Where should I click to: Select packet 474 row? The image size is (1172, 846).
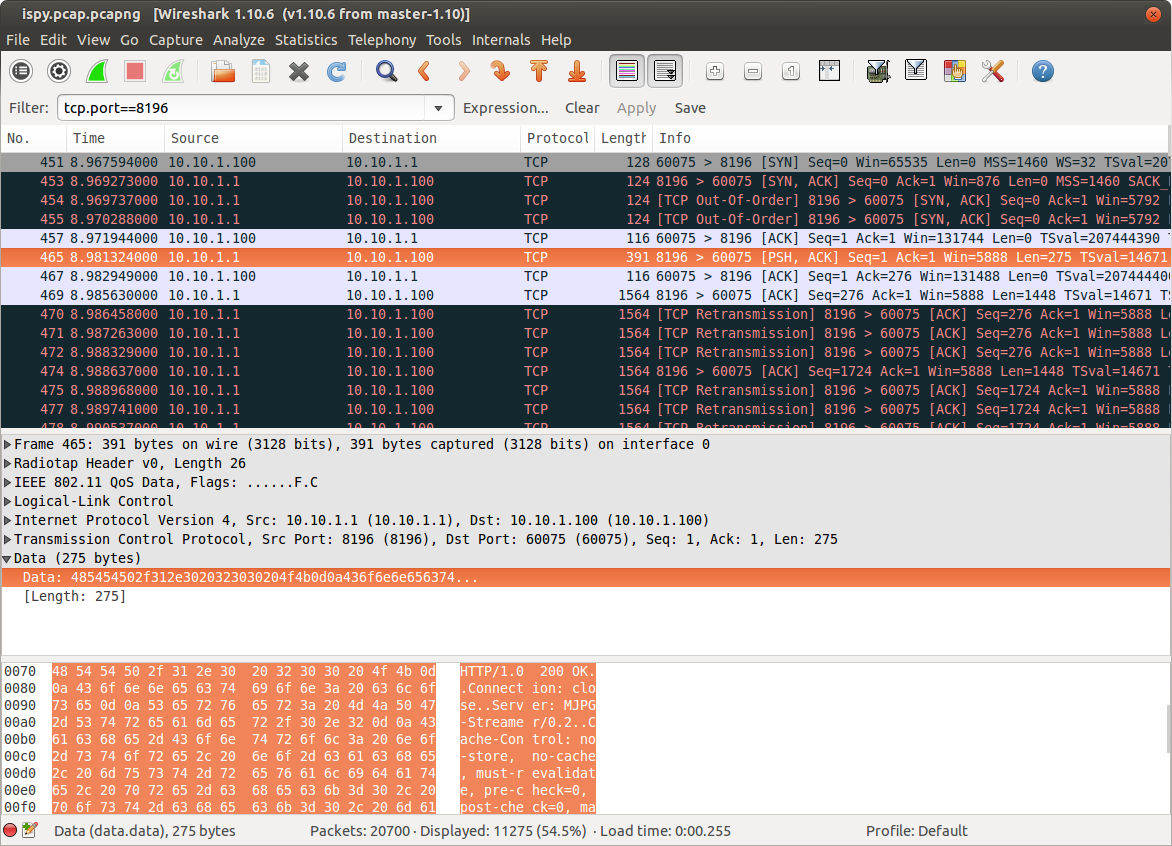tap(585, 371)
